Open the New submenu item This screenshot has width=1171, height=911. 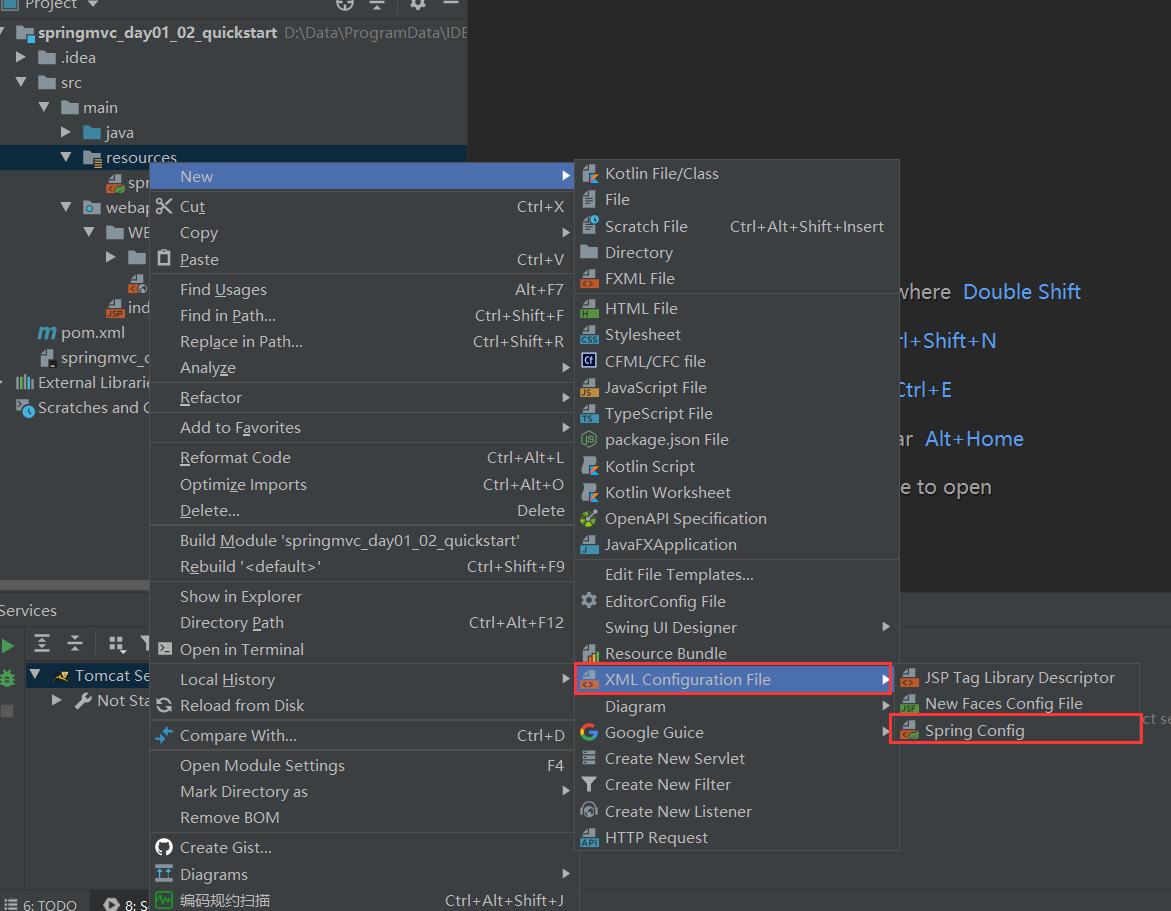click(x=361, y=176)
